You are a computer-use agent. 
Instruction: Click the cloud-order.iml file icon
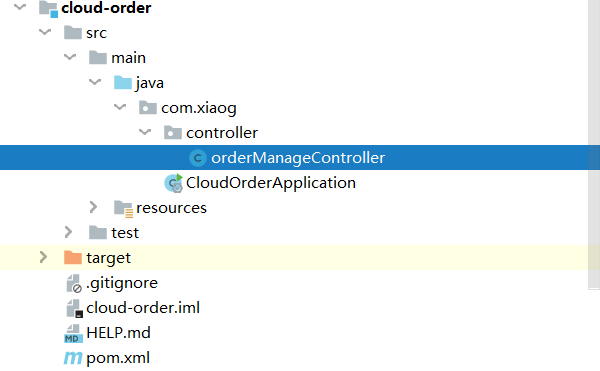click(74, 308)
